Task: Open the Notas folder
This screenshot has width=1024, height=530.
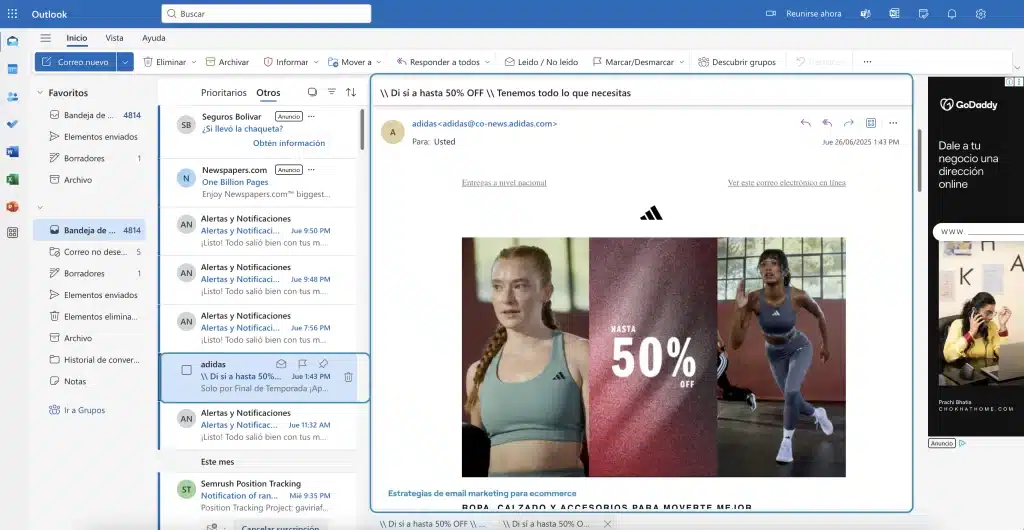Action: (89, 381)
